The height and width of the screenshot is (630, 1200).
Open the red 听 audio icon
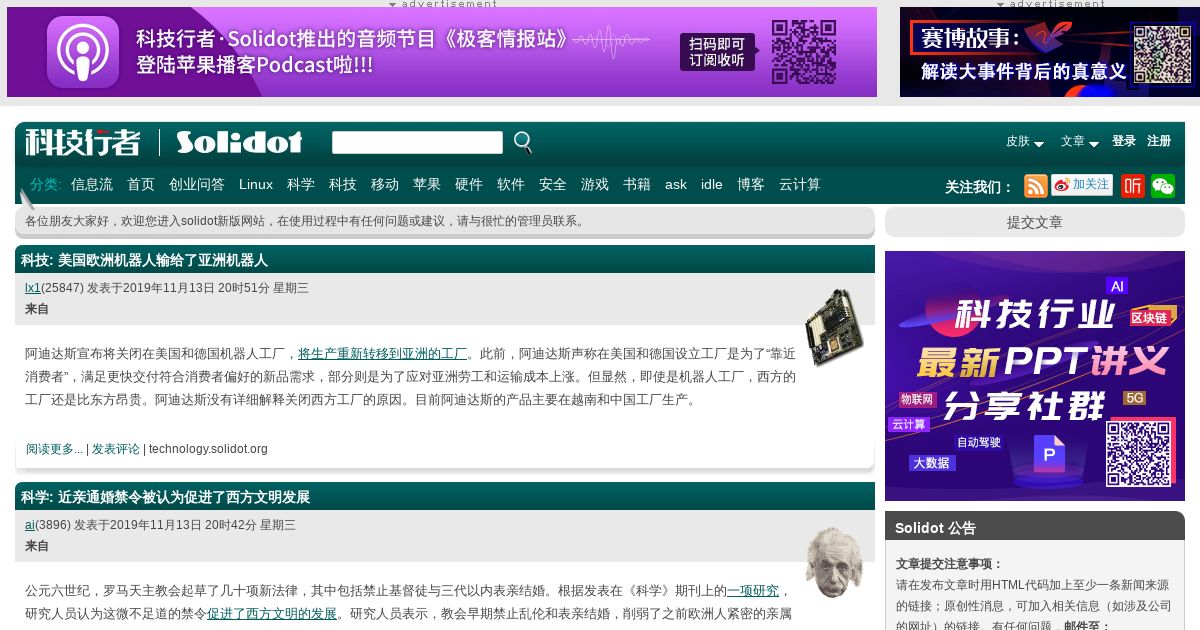click(1133, 186)
